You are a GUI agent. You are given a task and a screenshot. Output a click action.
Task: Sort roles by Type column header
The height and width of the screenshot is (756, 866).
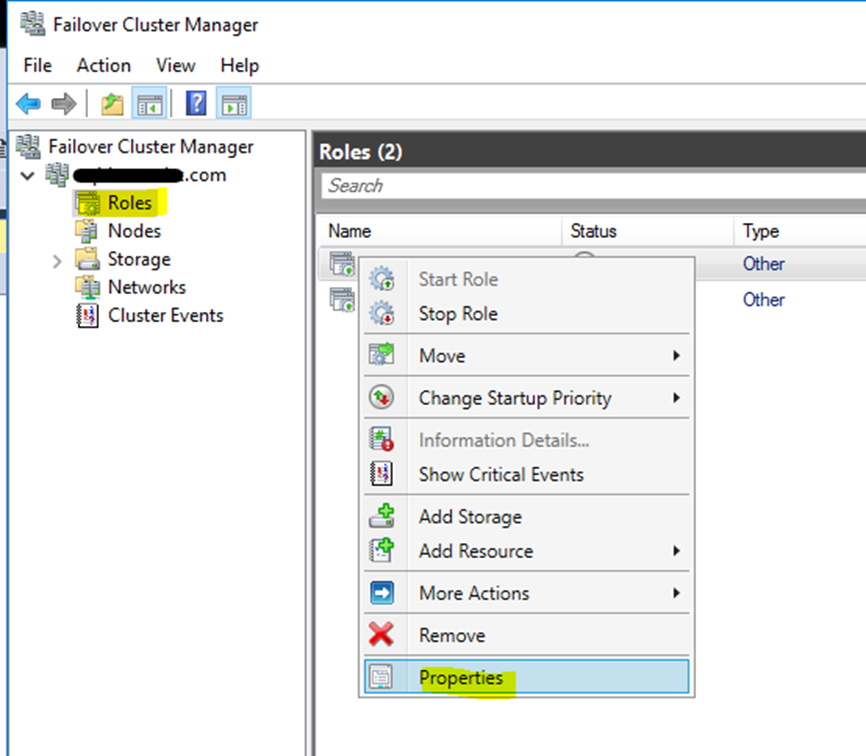(801, 231)
